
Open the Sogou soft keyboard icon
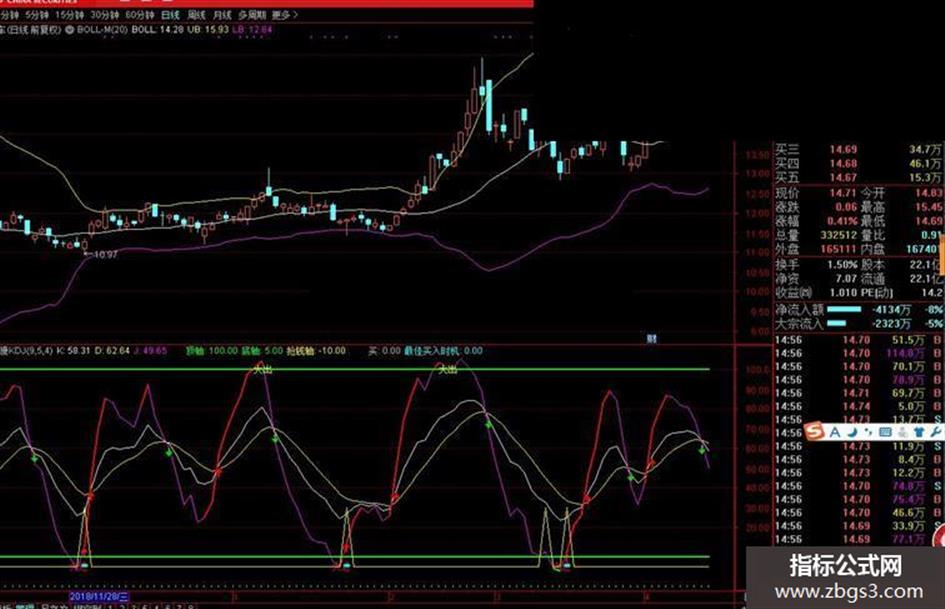click(x=885, y=432)
